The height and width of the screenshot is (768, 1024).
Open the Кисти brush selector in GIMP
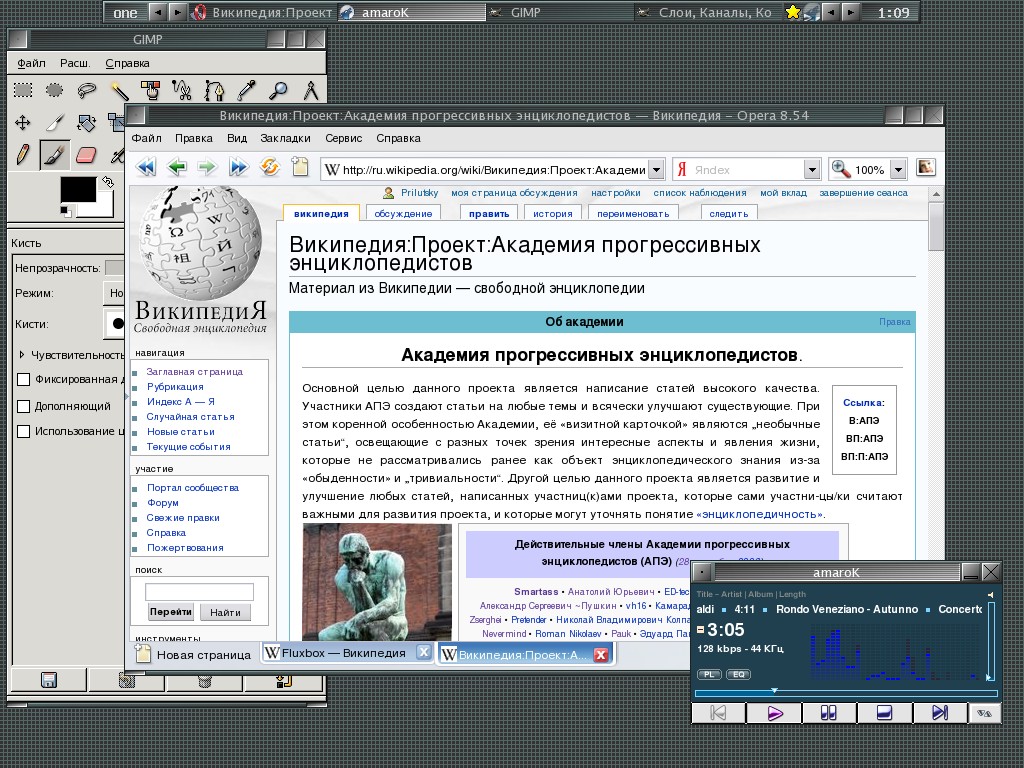[x=115, y=324]
